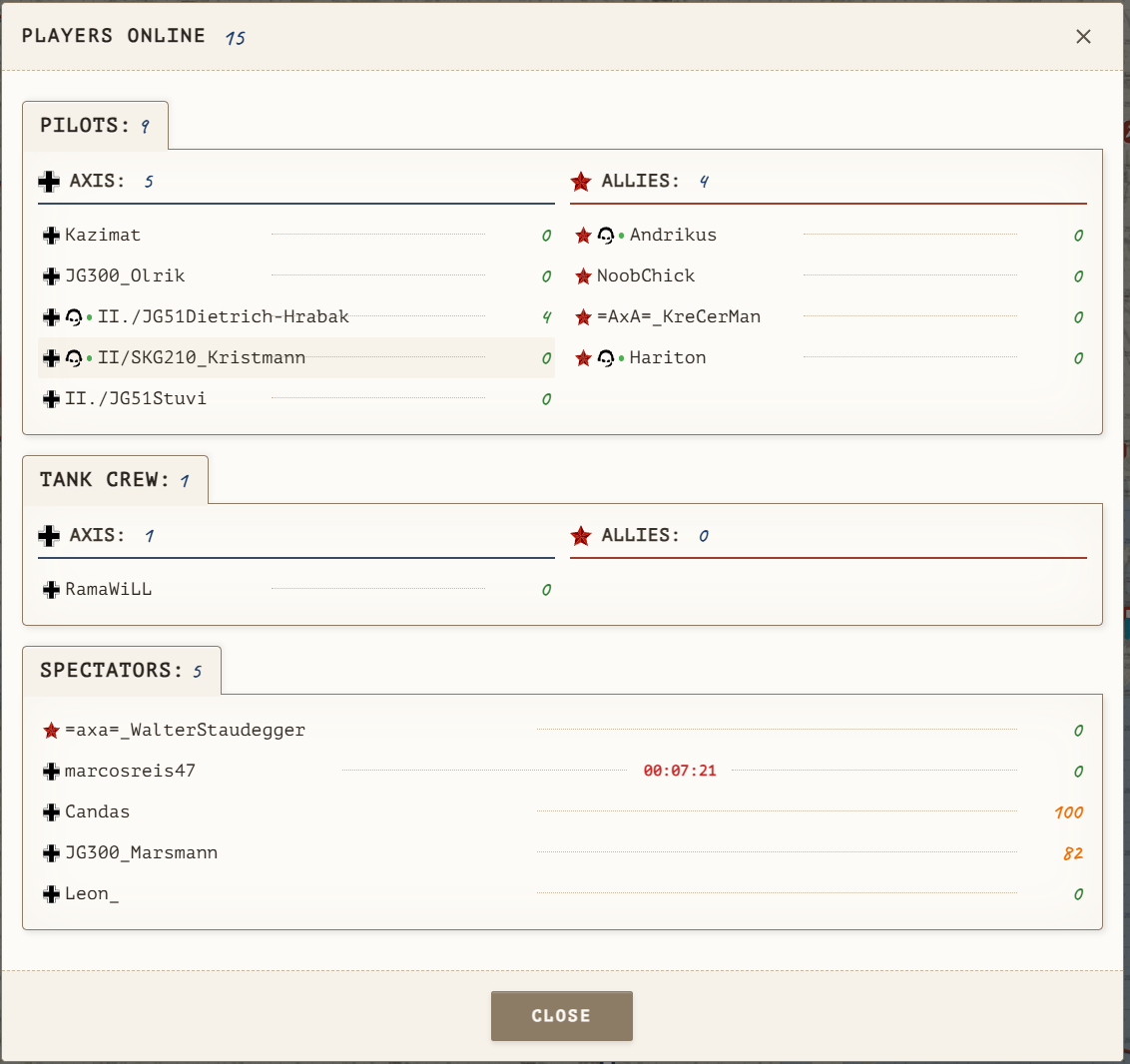Click the red star icon beside =axa=_WalterStaudegger

pyautogui.click(x=51, y=731)
